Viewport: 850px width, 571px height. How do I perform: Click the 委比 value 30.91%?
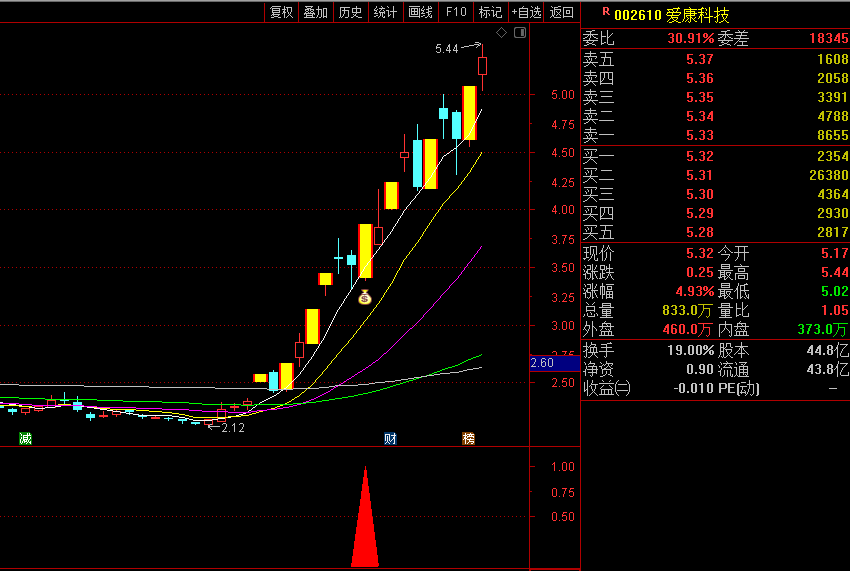(691, 39)
